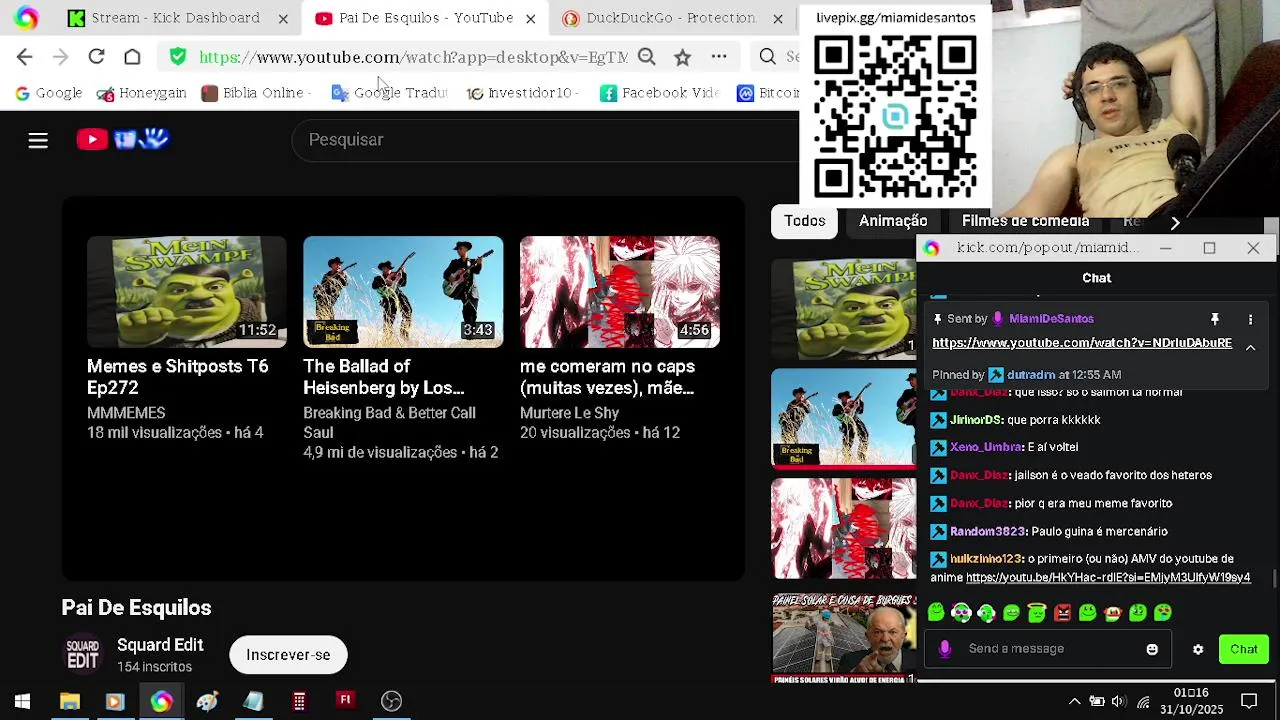Show more category chips with right arrow
The height and width of the screenshot is (720, 1280).
pos(1175,222)
